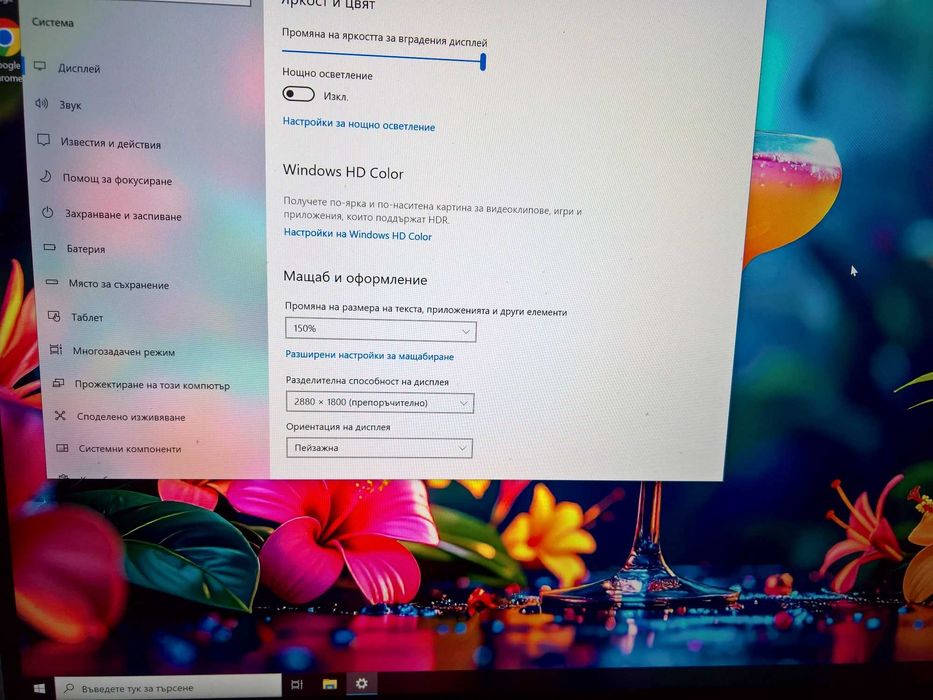Open the 150% scale dropdown
This screenshot has width=933, height=700.
point(381,330)
